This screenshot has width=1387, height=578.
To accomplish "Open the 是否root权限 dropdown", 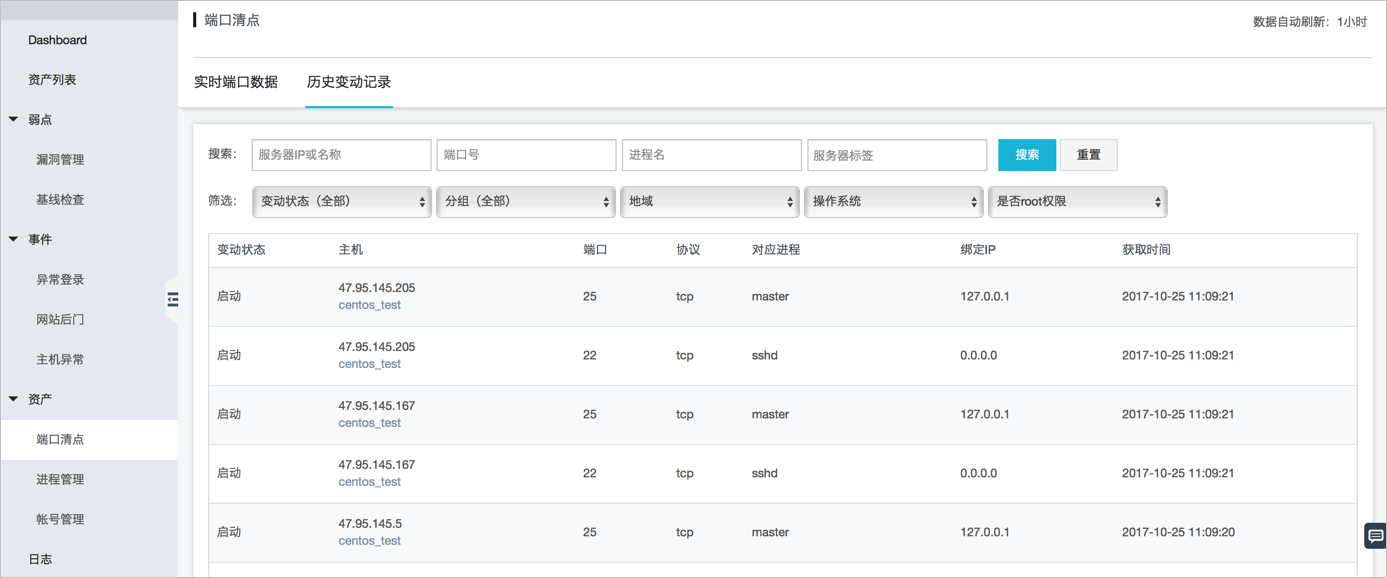I will [1077, 201].
